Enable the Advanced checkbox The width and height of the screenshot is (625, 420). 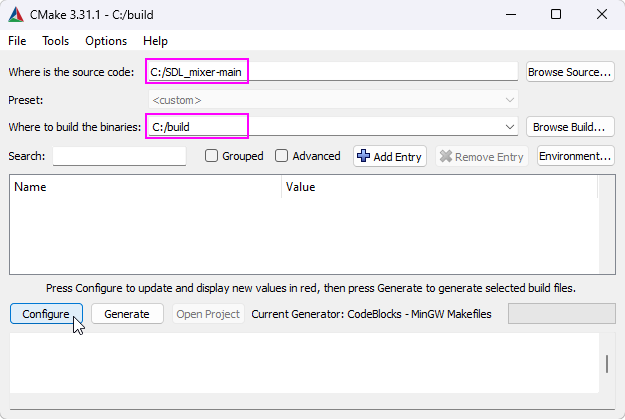[281, 156]
